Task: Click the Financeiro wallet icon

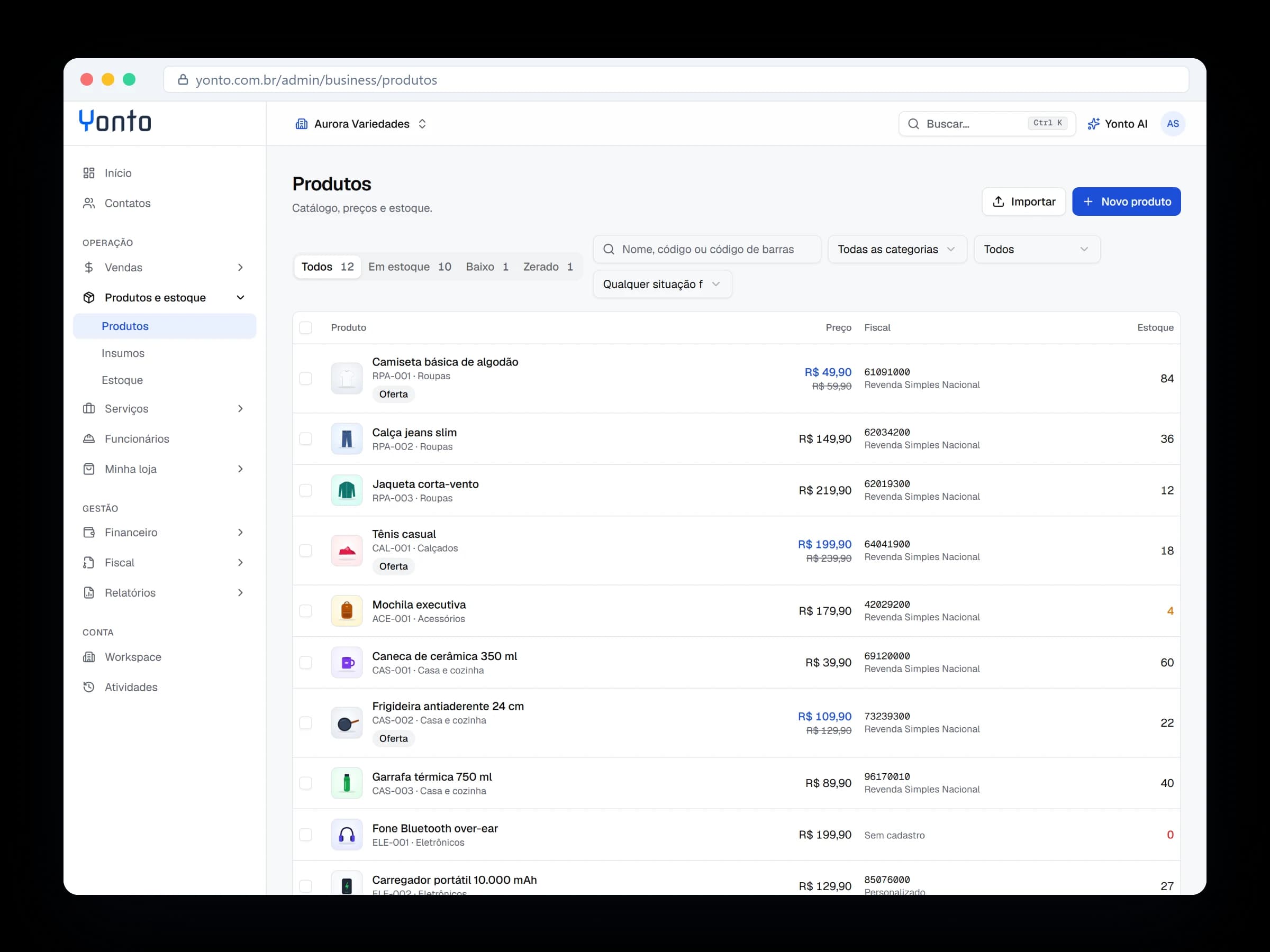Action: (x=88, y=533)
